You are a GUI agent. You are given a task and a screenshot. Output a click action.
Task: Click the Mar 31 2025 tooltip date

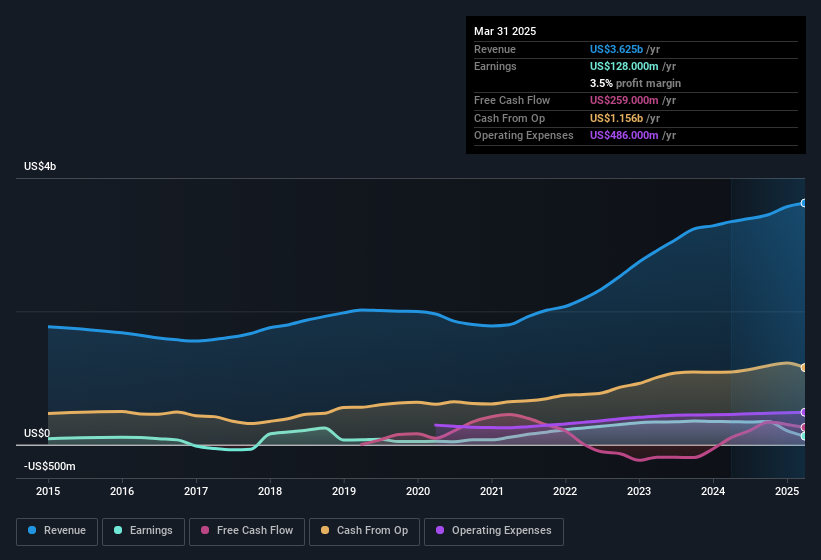(505, 31)
